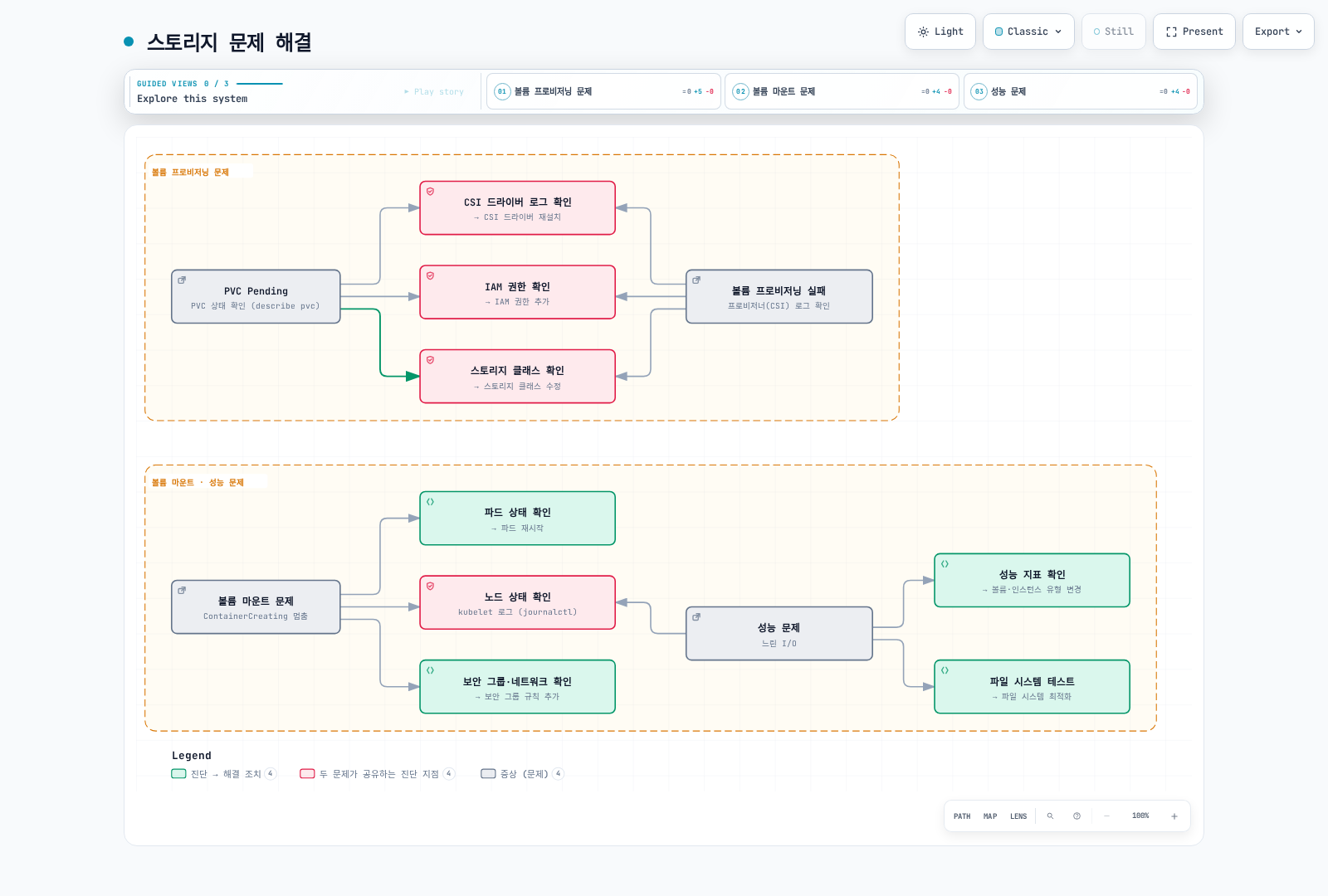Click the chevron on the Classic button
Screen dimensions: 1328x896
[x=1058, y=32]
